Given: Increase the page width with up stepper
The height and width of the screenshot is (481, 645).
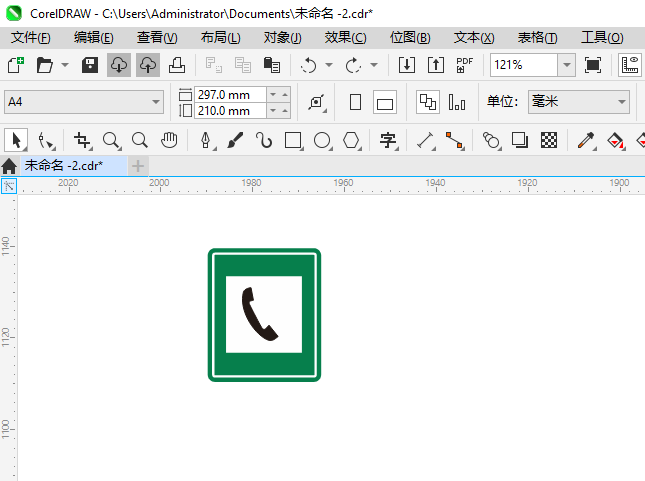Looking at the screenshot, I should [x=285, y=95].
